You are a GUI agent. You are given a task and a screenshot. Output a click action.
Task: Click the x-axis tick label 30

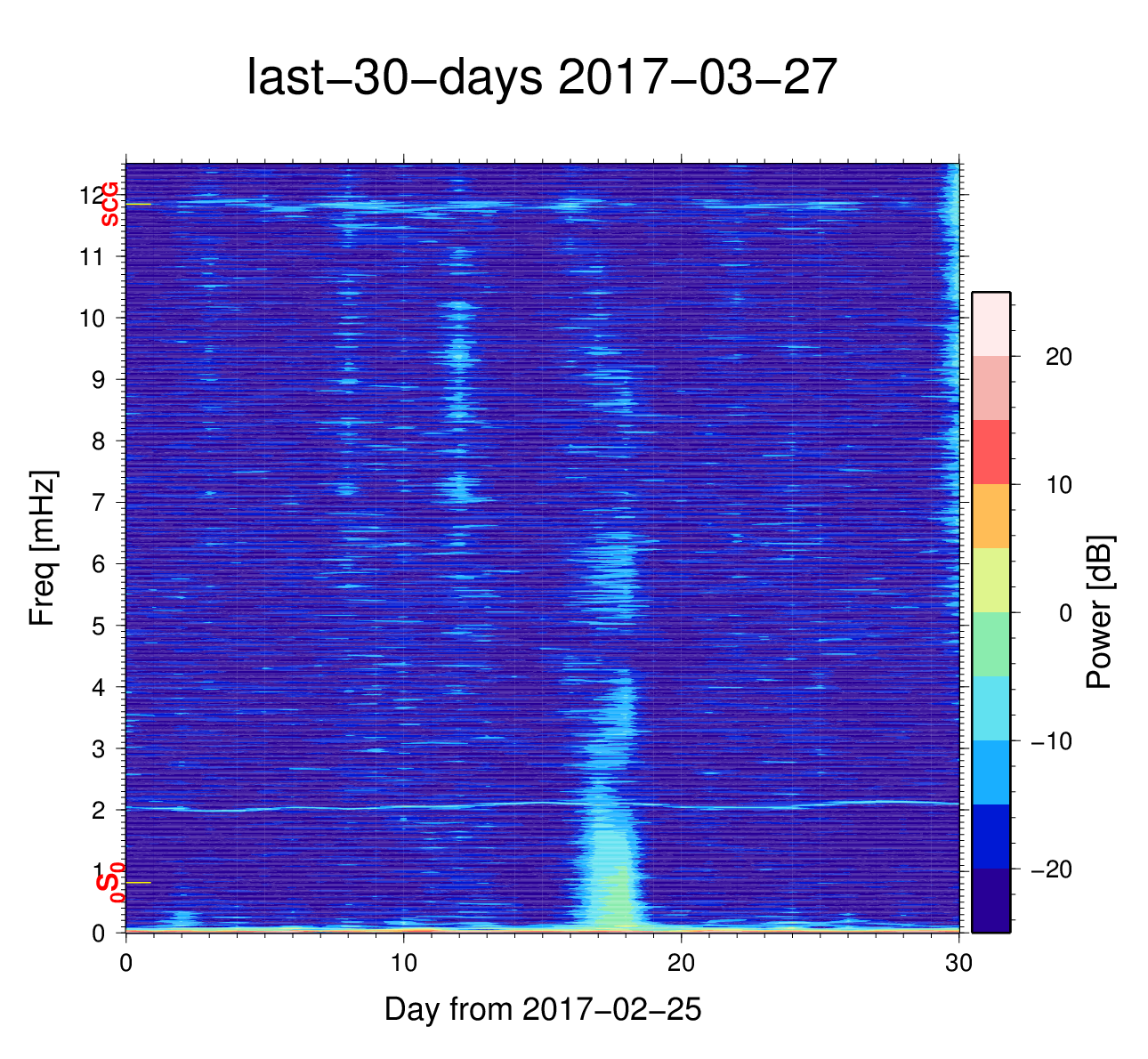(958, 964)
